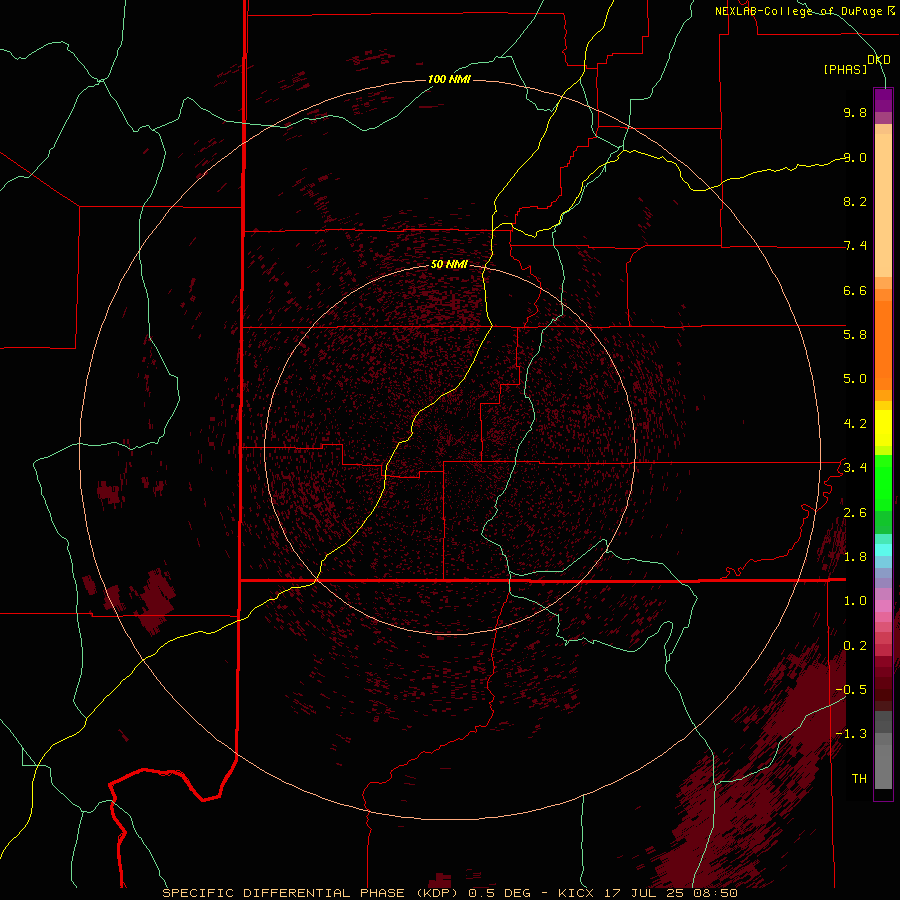Select the 8.2 scale value
The image size is (900, 900).
click(x=855, y=201)
